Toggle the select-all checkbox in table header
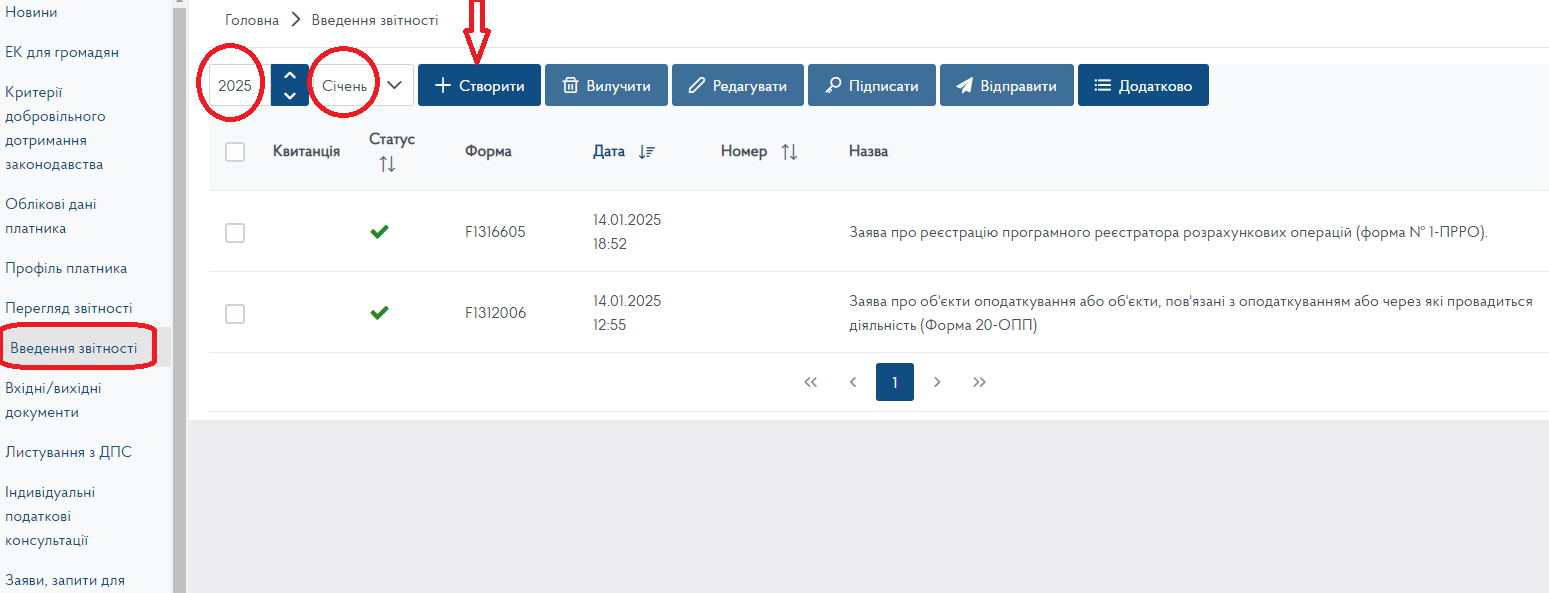This screenshot has height=593, width=1549. pyautogui.click(x=235, y=152)
